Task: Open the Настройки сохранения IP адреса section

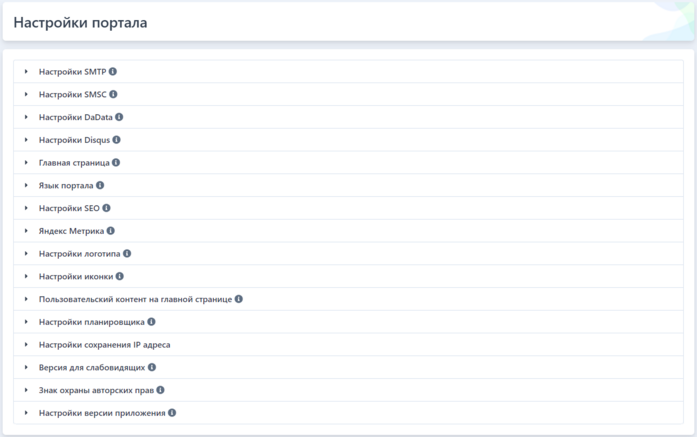Action: (x=104, y=345)
